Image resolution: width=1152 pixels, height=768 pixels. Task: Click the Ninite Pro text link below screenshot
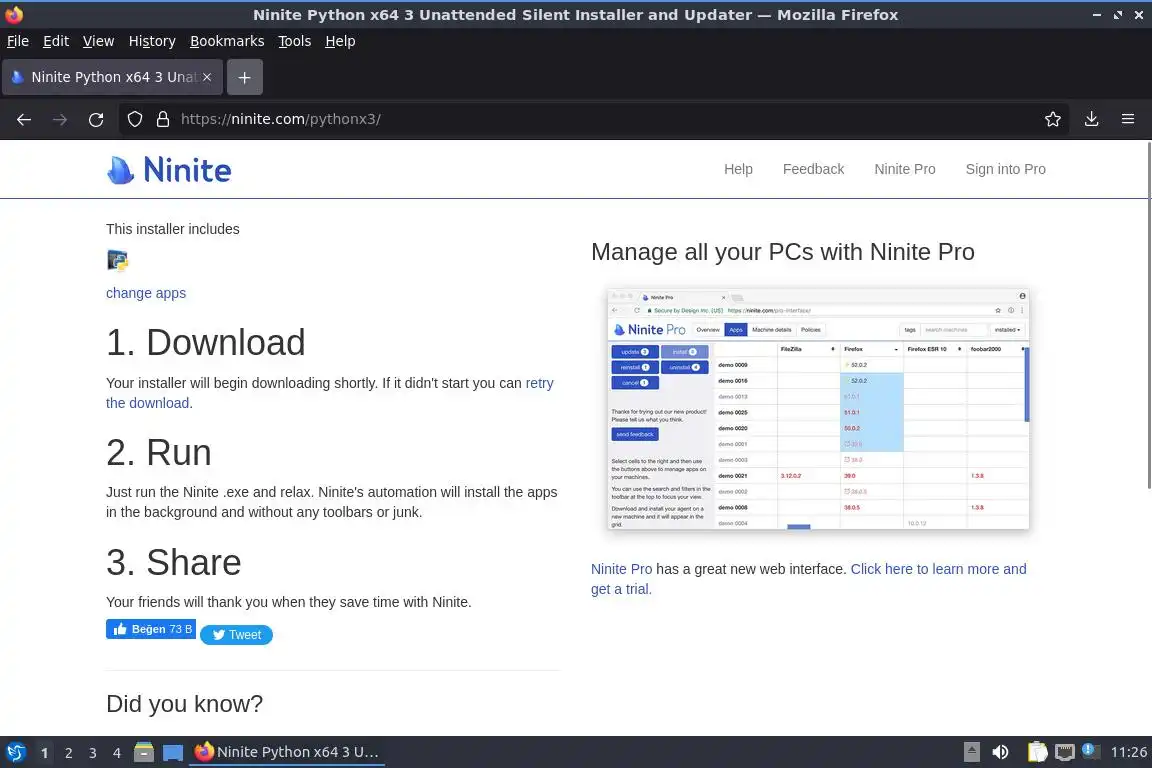(x=622, y=569)
